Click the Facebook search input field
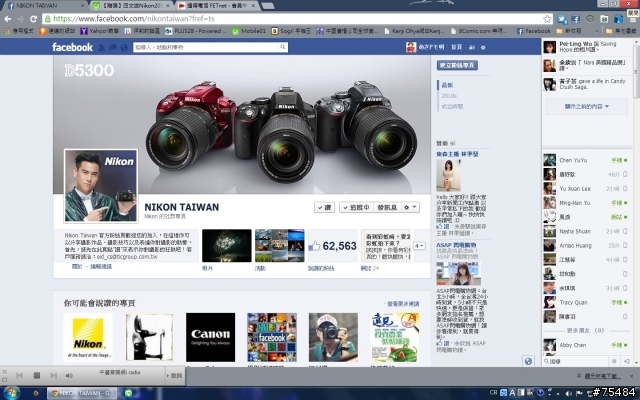640x400 pixels. [x=206, y=47]
